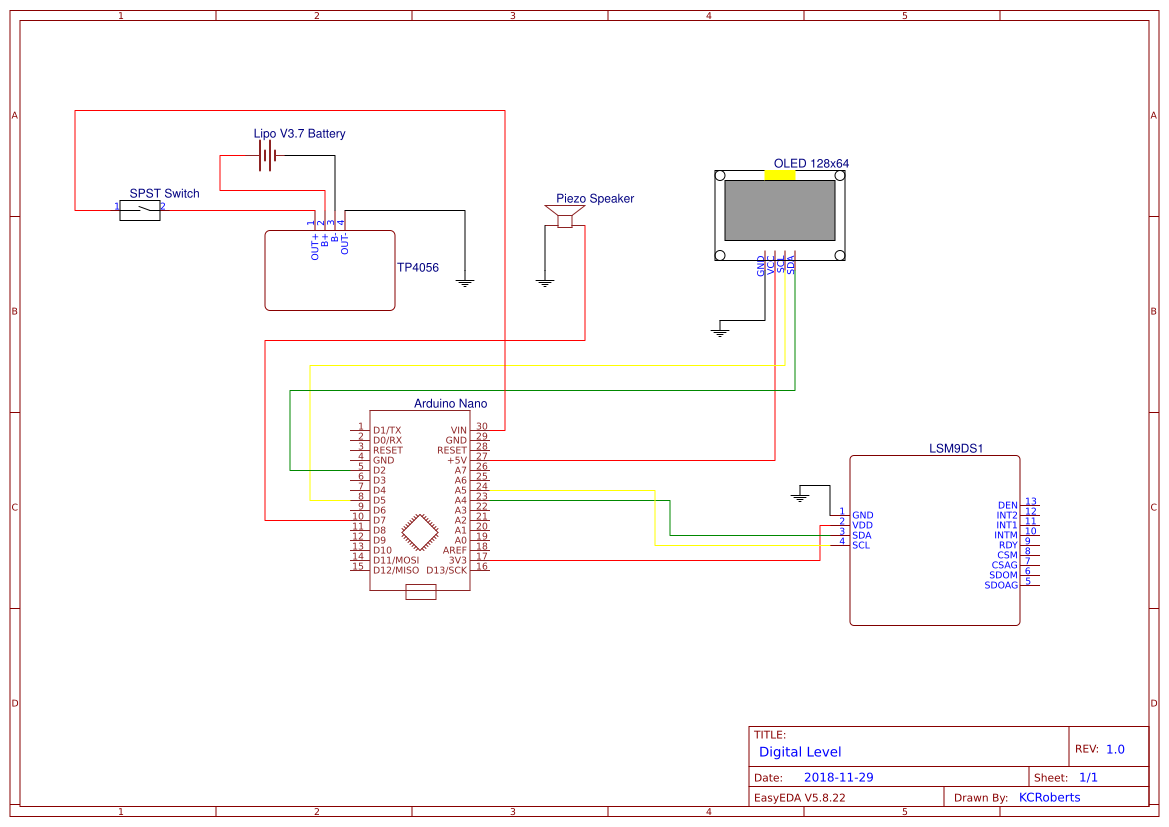Click the OLED 128x64 display symbol

778,211
